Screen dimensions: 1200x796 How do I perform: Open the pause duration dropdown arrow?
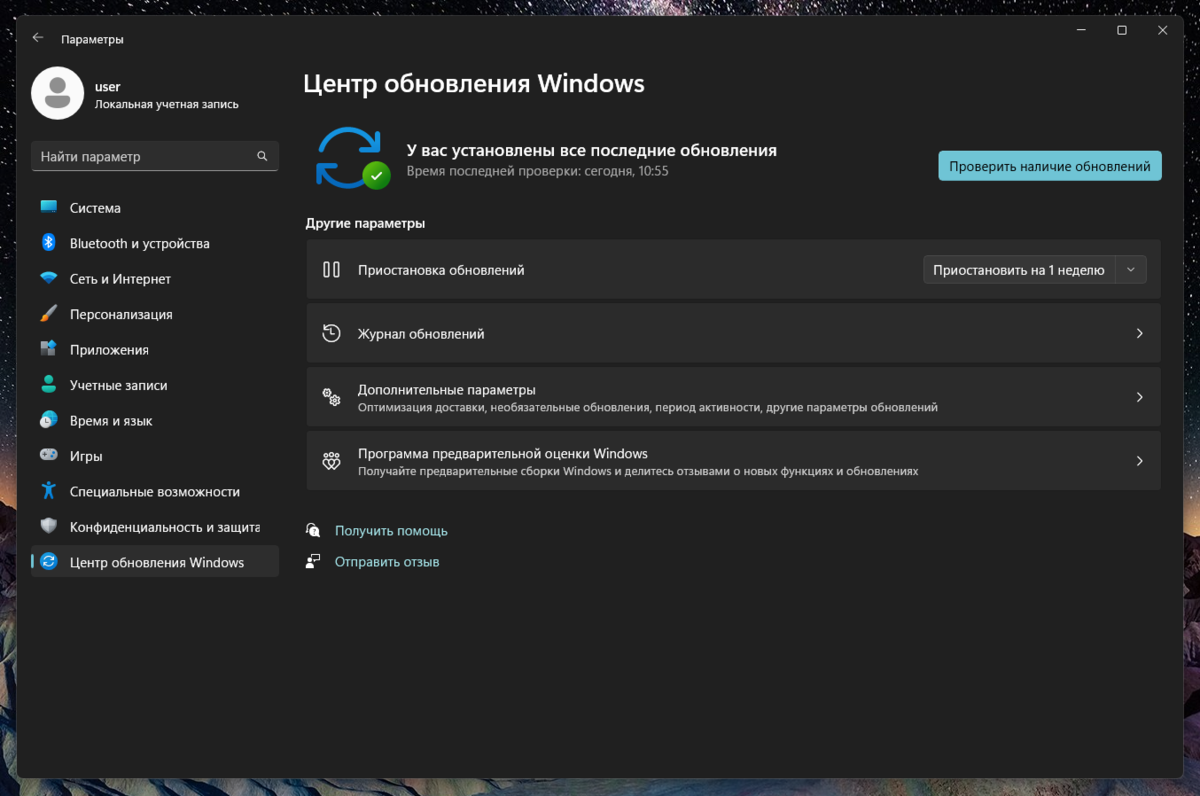pyautogui.click(x=1131, y=270)
